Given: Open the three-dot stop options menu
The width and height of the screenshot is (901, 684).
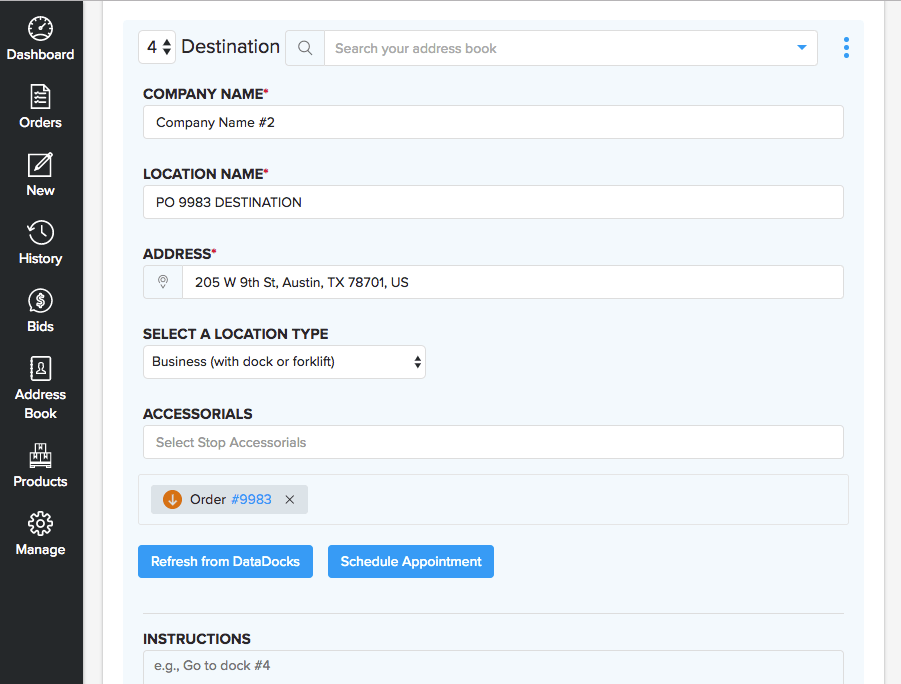Looking at the screenshot, I should tap(846, 48).
